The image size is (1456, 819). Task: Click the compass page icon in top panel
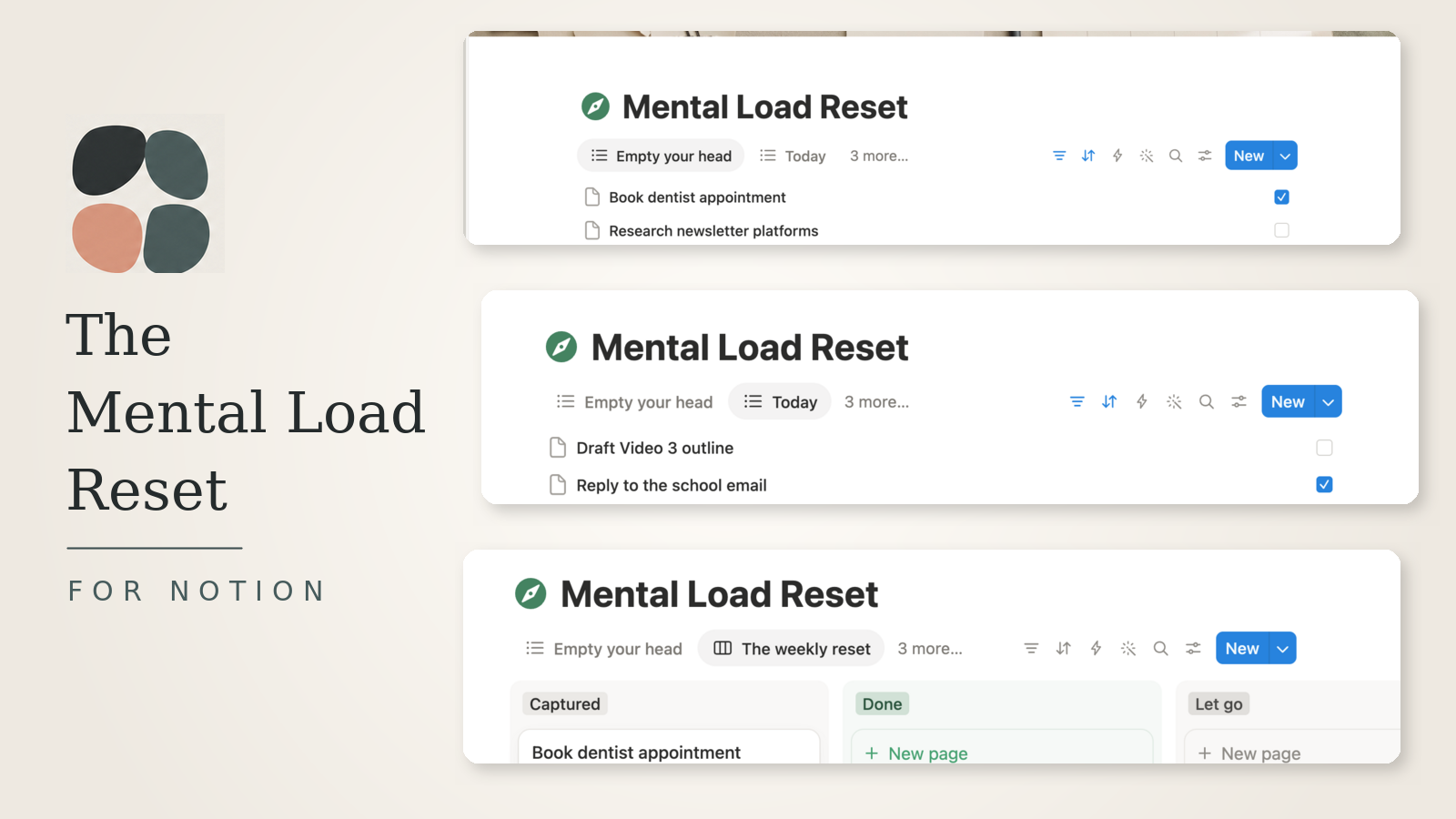point(595,106)
